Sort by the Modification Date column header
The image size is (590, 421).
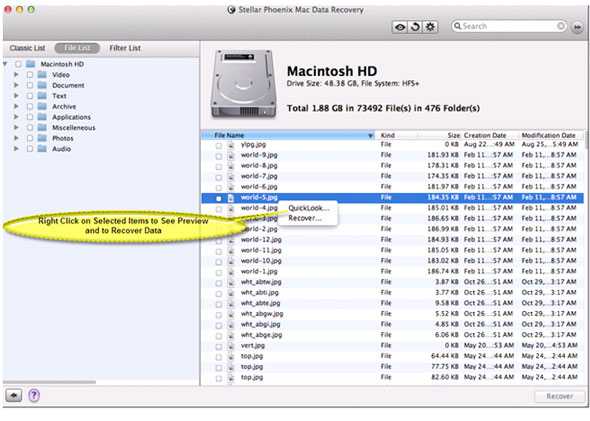551,135
